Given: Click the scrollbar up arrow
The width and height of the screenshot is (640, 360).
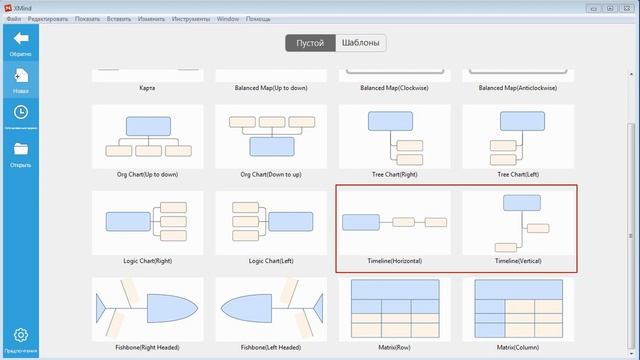Looking at the screenshot, I should [631, 75].
